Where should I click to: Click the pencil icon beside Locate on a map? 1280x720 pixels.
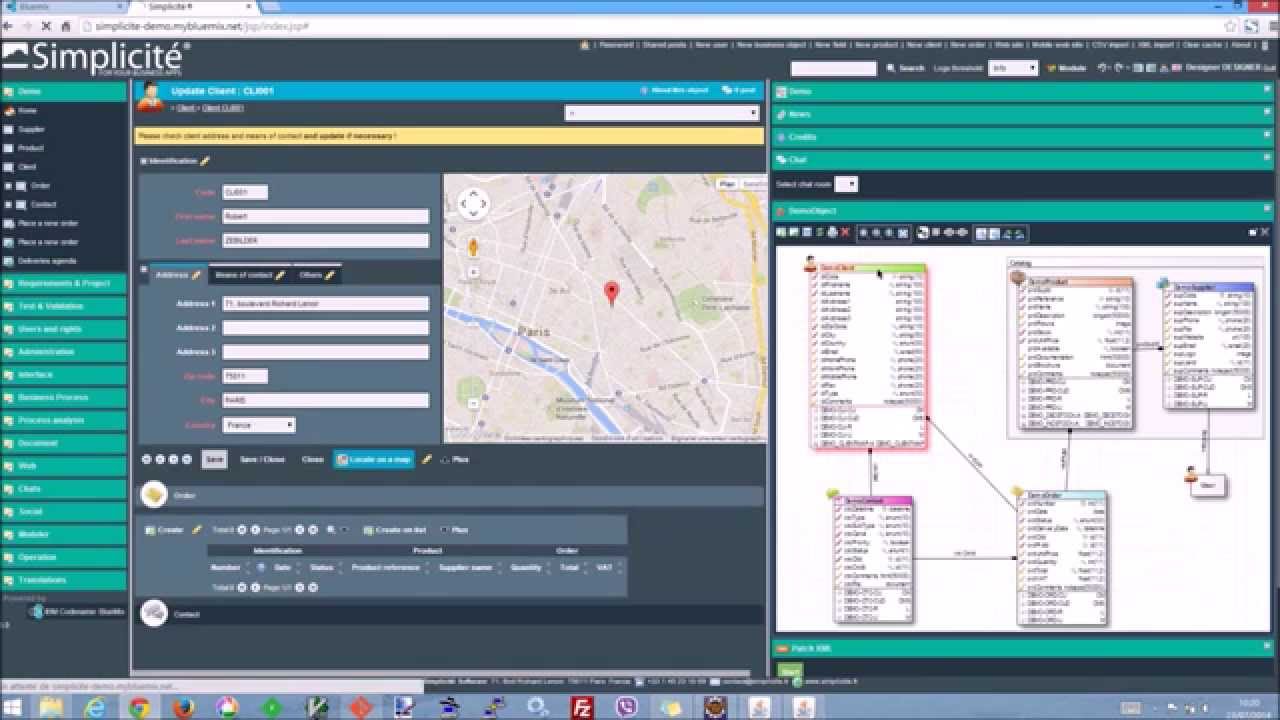coord(427,459)
